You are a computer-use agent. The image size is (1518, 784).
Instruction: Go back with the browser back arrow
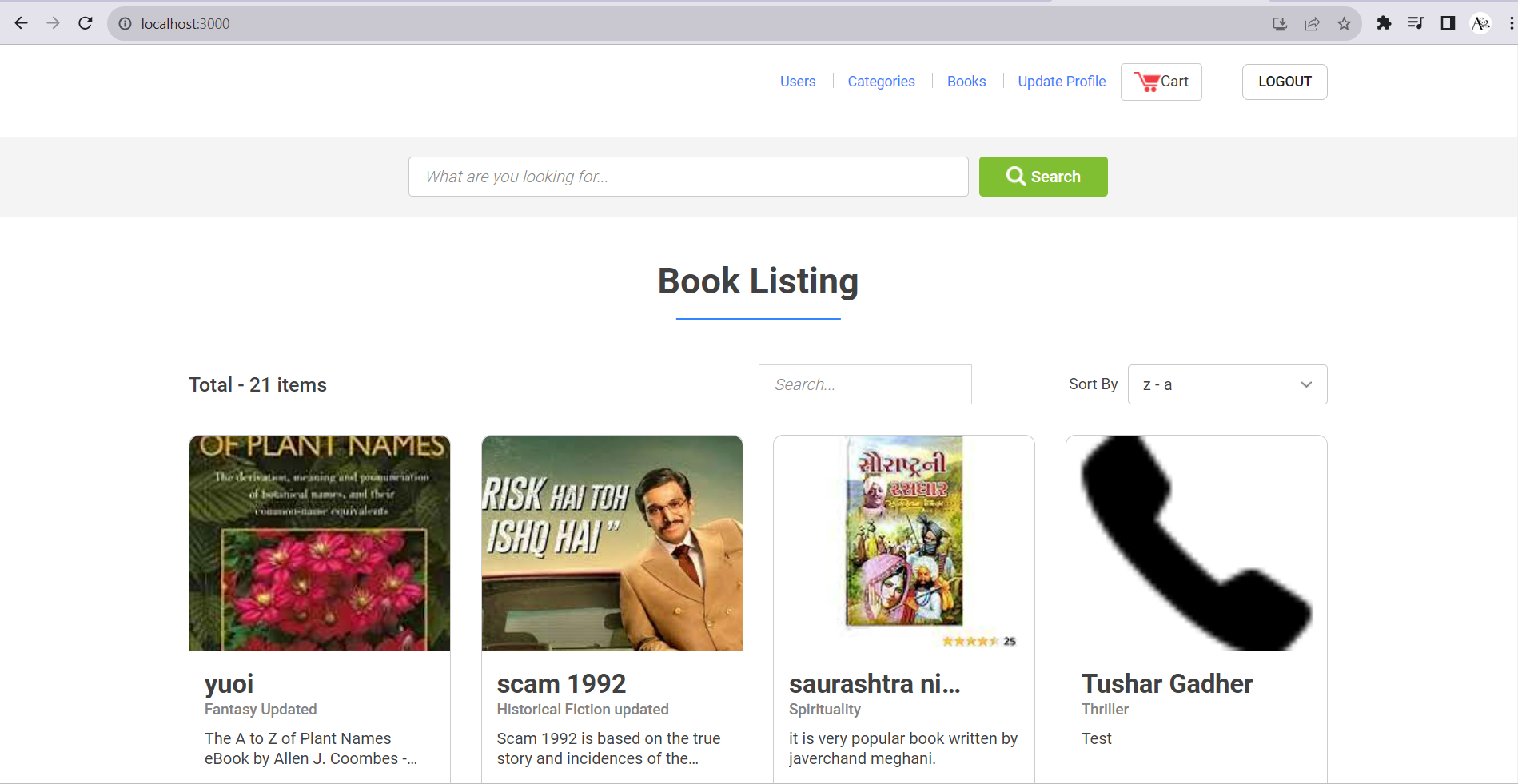(x=21, y=23)
